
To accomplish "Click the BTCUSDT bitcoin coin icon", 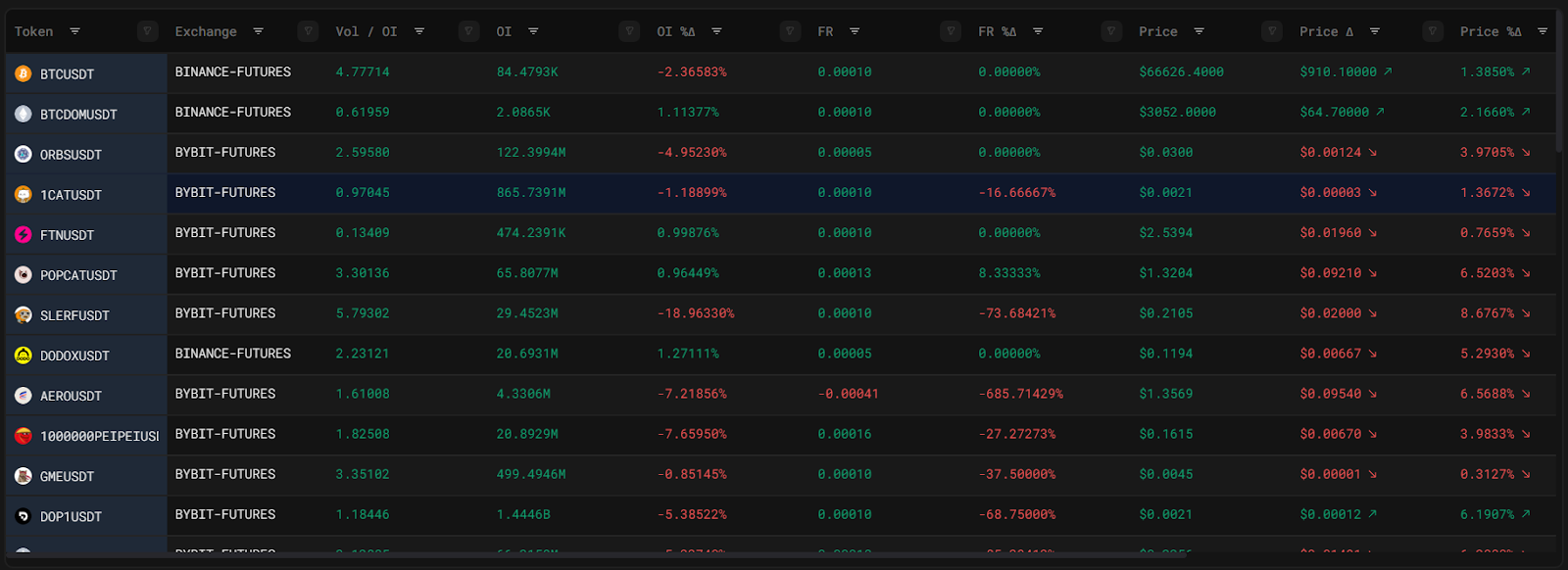I will pyautogui.click(x=24, y=73).
